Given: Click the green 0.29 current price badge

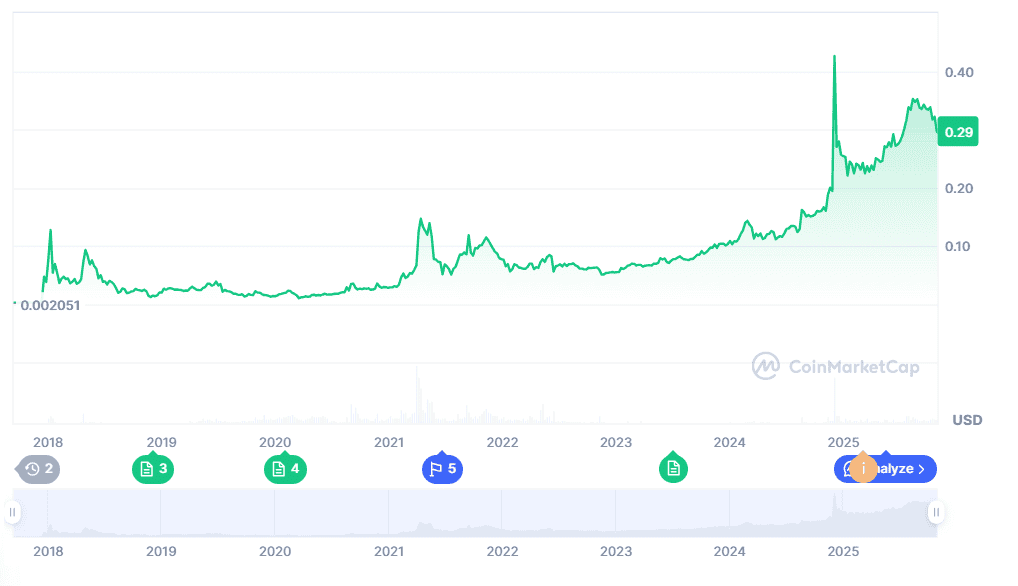Looking at the screenshot, I should pos(957,131).
